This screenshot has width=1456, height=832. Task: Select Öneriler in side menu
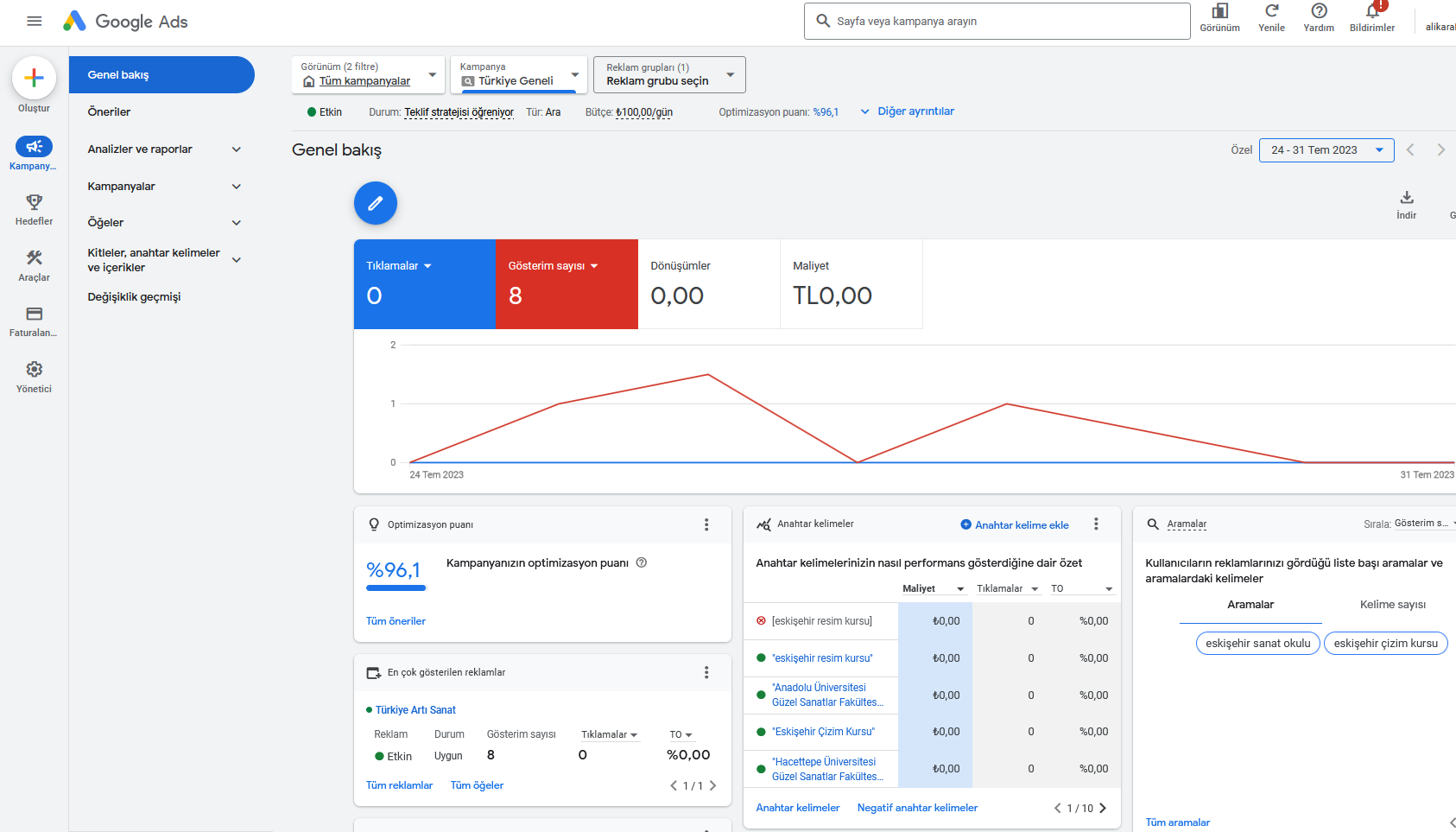point(110,111)
